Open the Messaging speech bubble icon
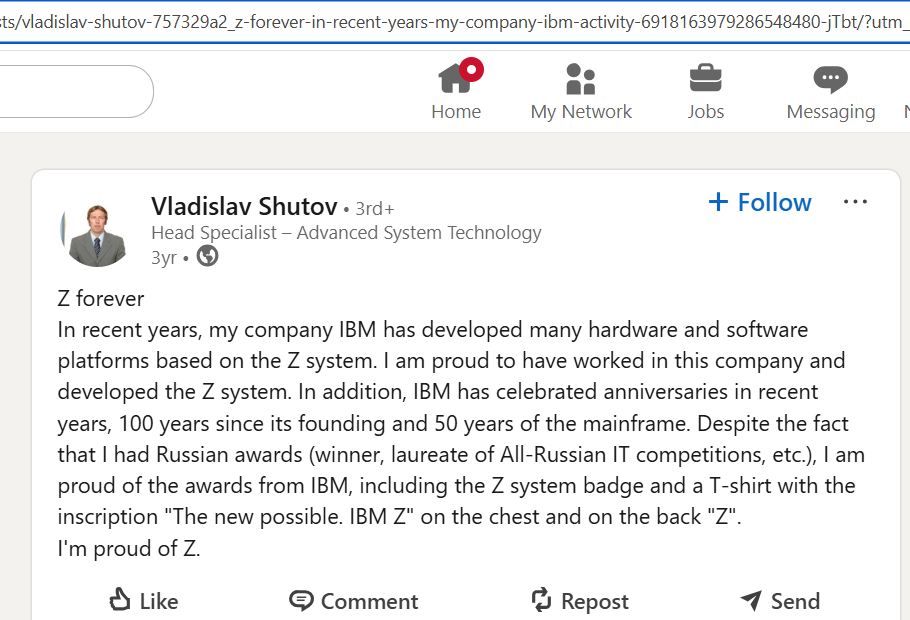 click(830, 78)
